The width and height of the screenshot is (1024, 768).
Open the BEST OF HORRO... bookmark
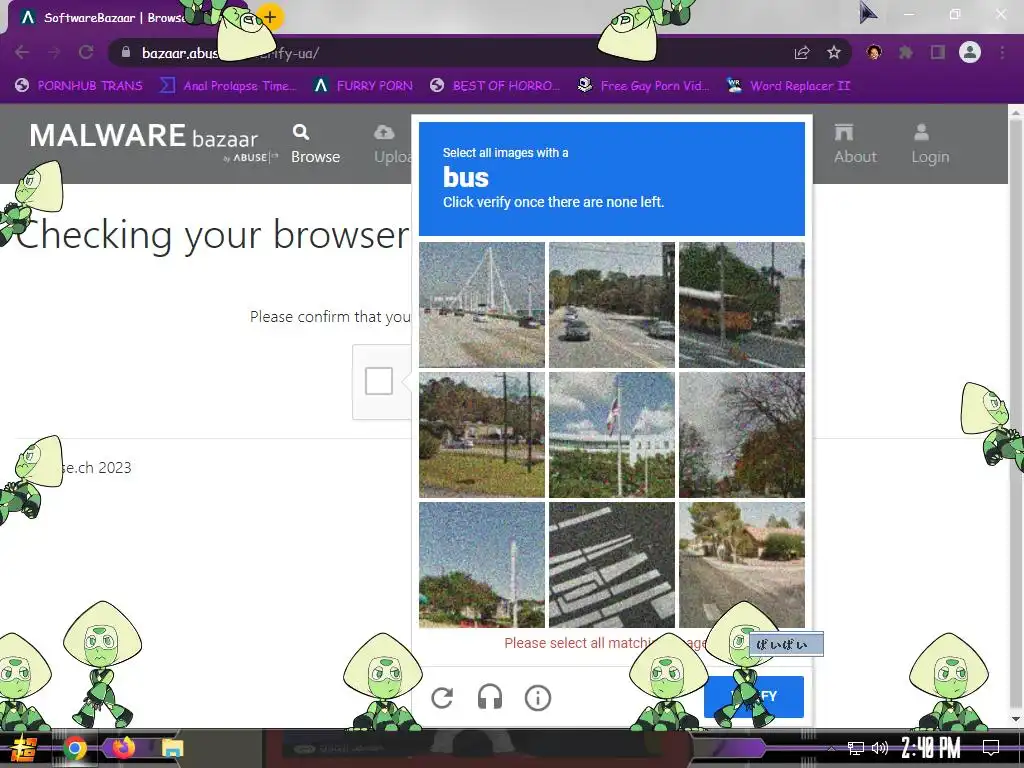(x=495, y=86)
